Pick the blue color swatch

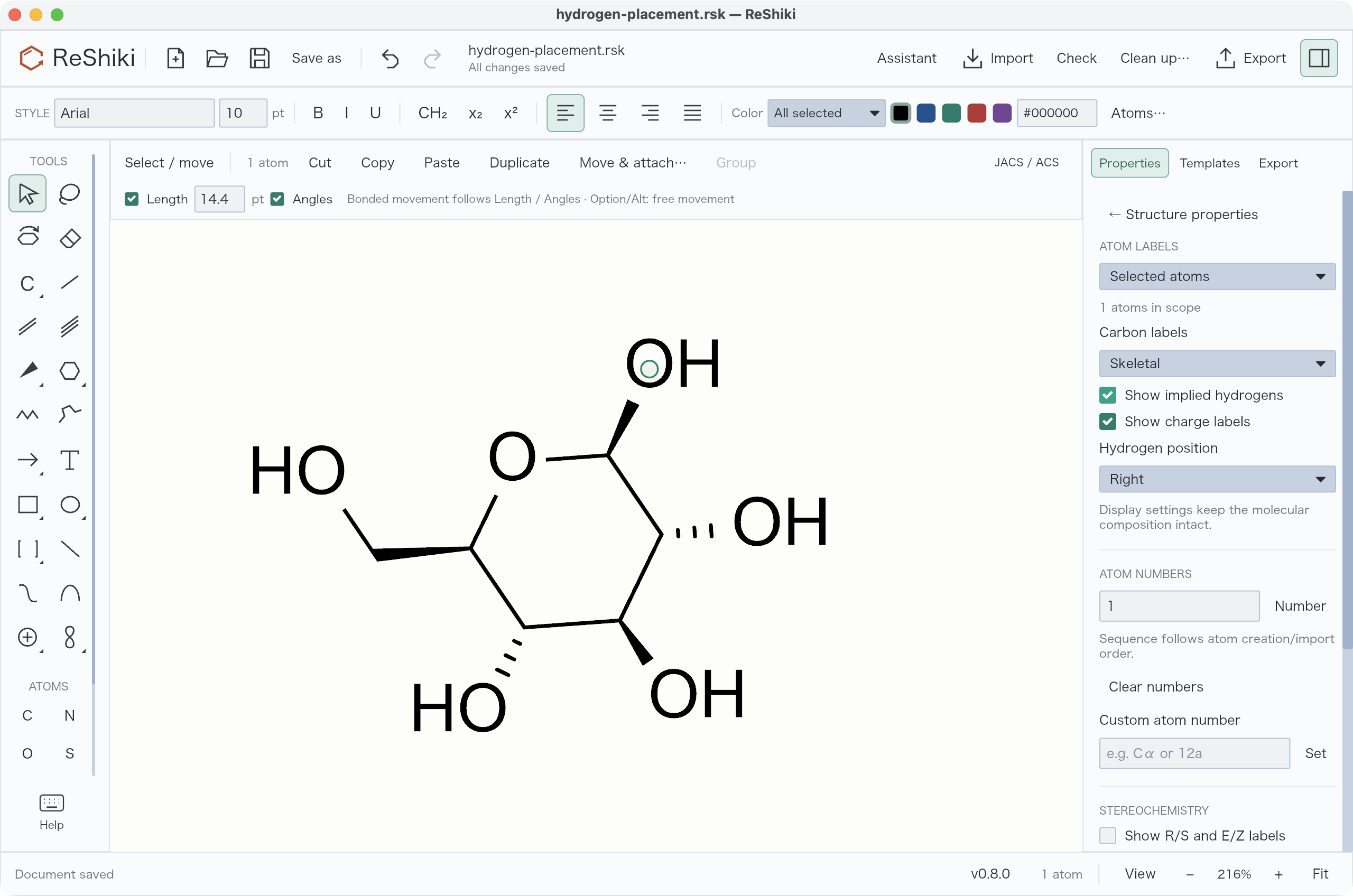[925, 113]
